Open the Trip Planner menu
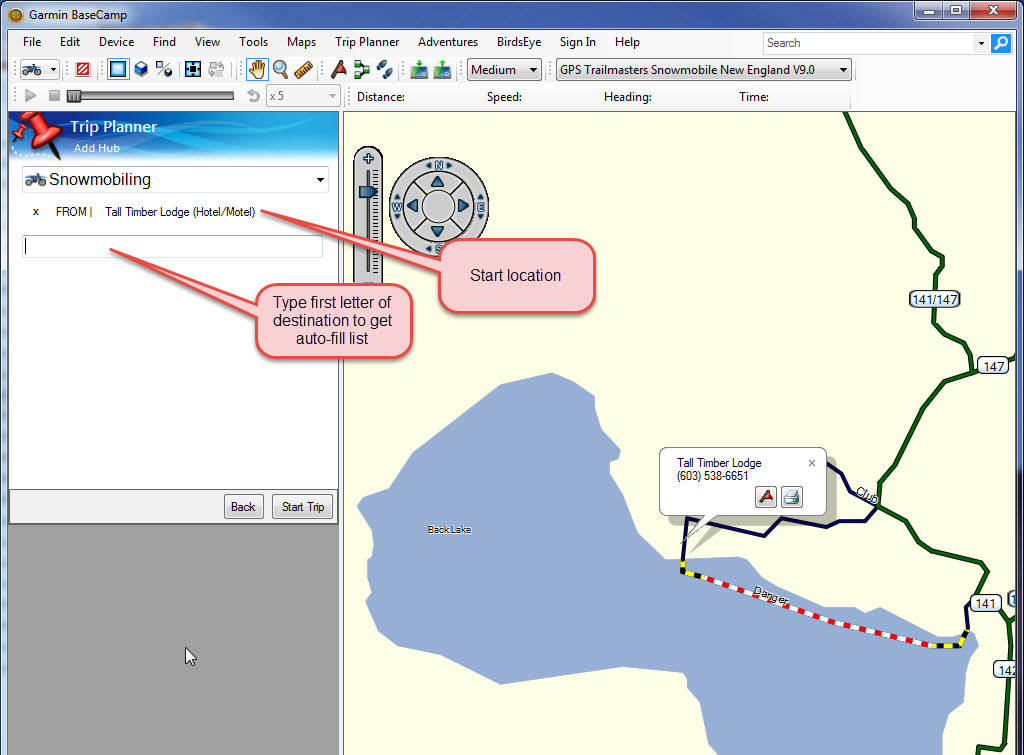 (367, 42)
